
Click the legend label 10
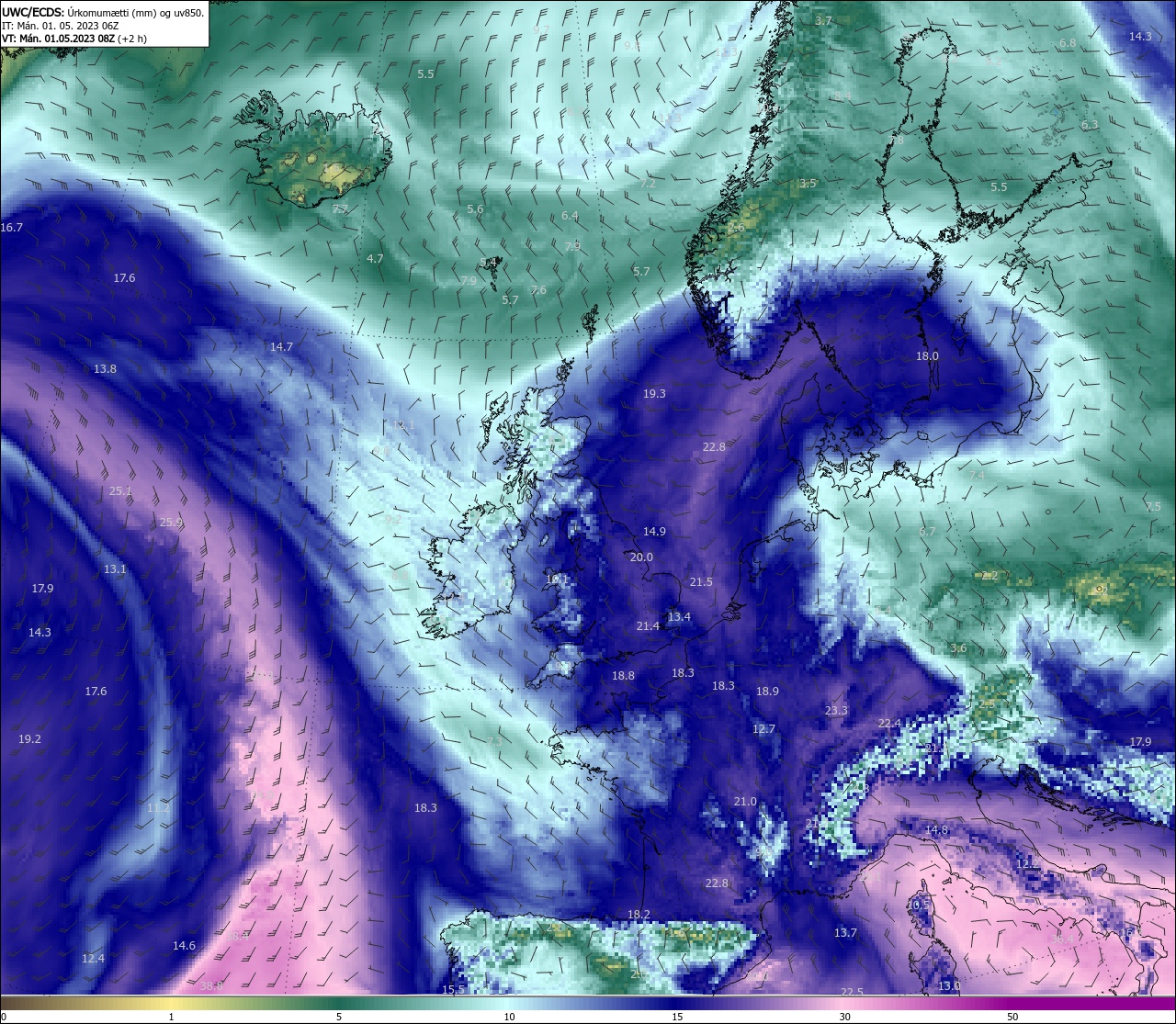click(x=509, y=1017)
